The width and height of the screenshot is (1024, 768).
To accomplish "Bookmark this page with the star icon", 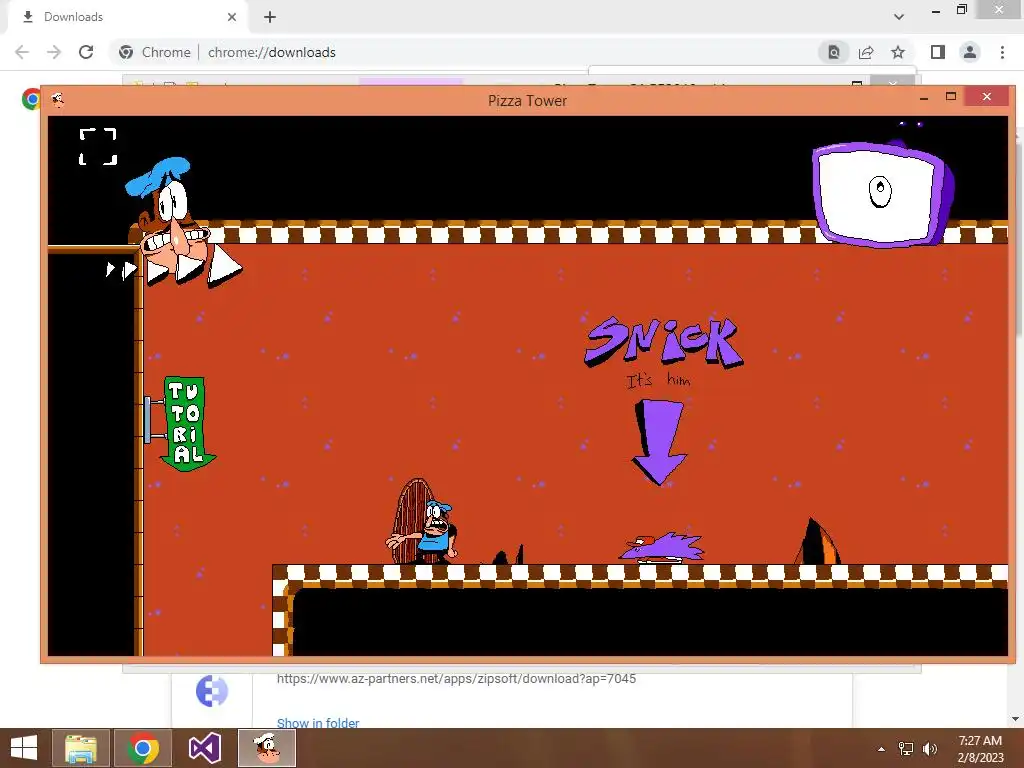I will (x=898, y=52).
